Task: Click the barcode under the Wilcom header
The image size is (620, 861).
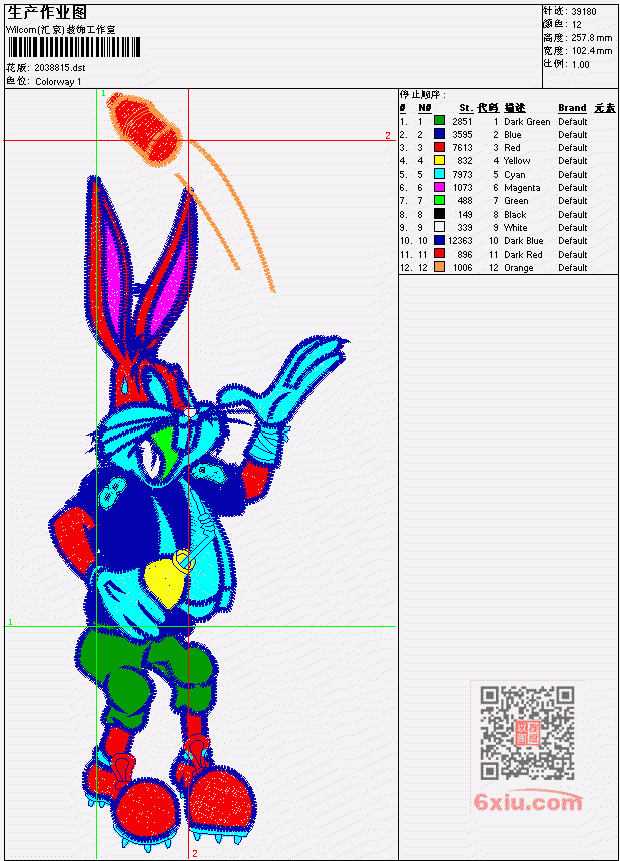Action: pyautogui.click(x=74, y=47)
